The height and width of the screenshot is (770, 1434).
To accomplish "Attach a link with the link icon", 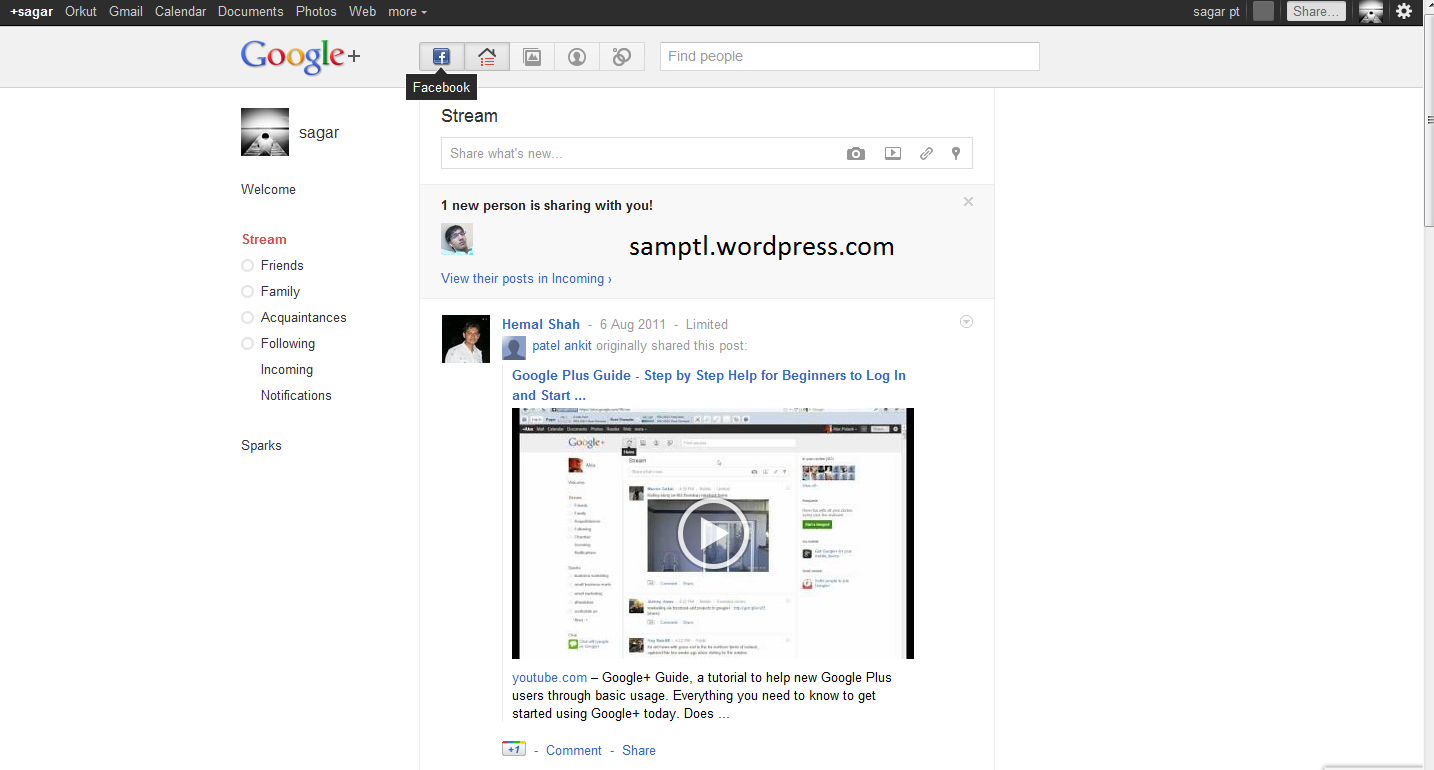I will pos(926,154).
